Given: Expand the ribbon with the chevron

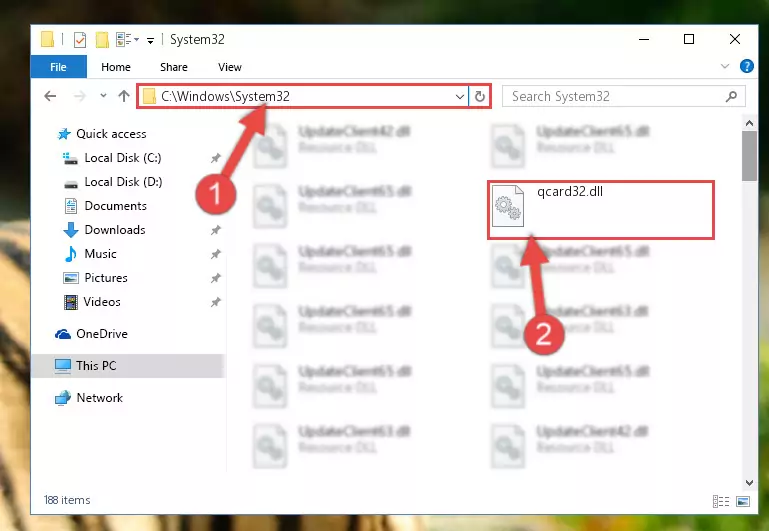Looking at the screenshot, I should 724,66.
